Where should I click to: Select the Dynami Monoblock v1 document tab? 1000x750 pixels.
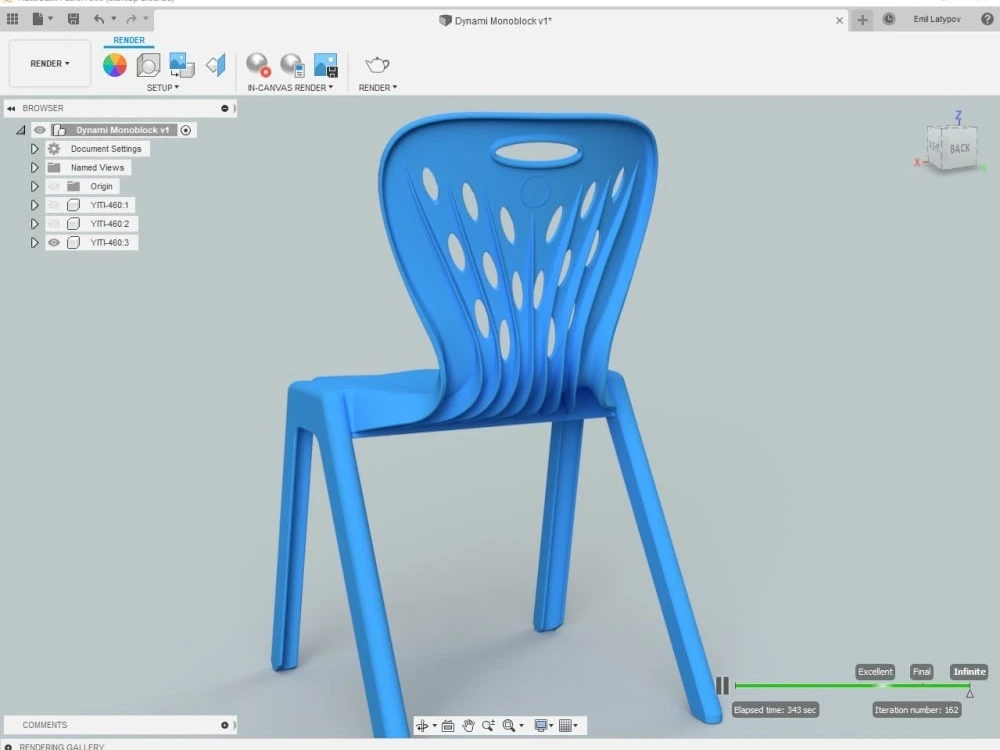point(496,20)
